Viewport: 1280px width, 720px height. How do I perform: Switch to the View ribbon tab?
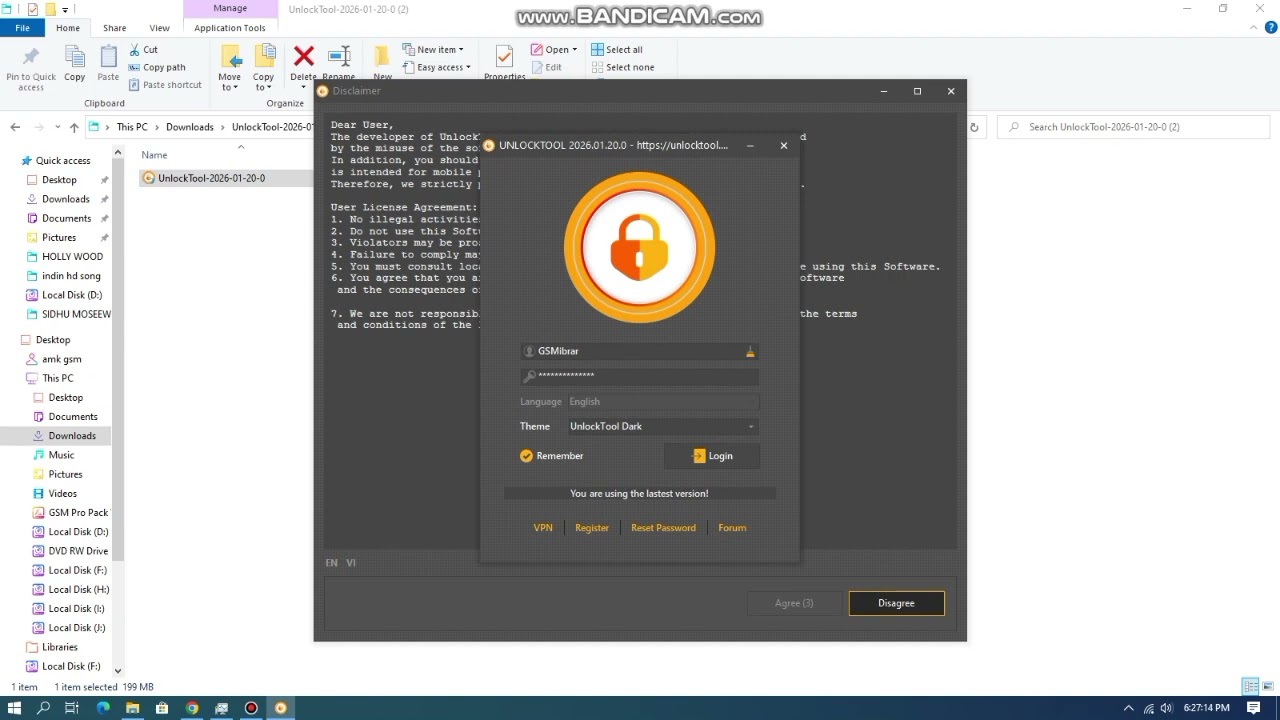[x=159, y=28]
